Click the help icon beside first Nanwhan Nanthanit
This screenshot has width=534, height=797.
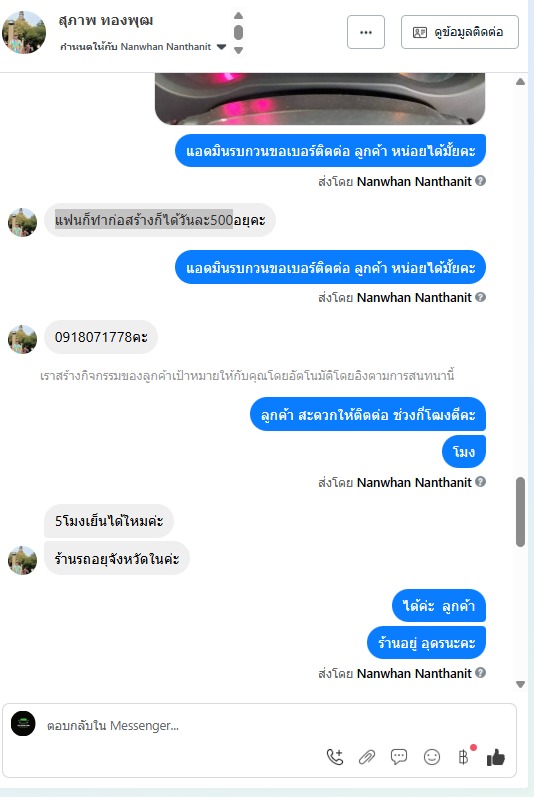point(480,181)
